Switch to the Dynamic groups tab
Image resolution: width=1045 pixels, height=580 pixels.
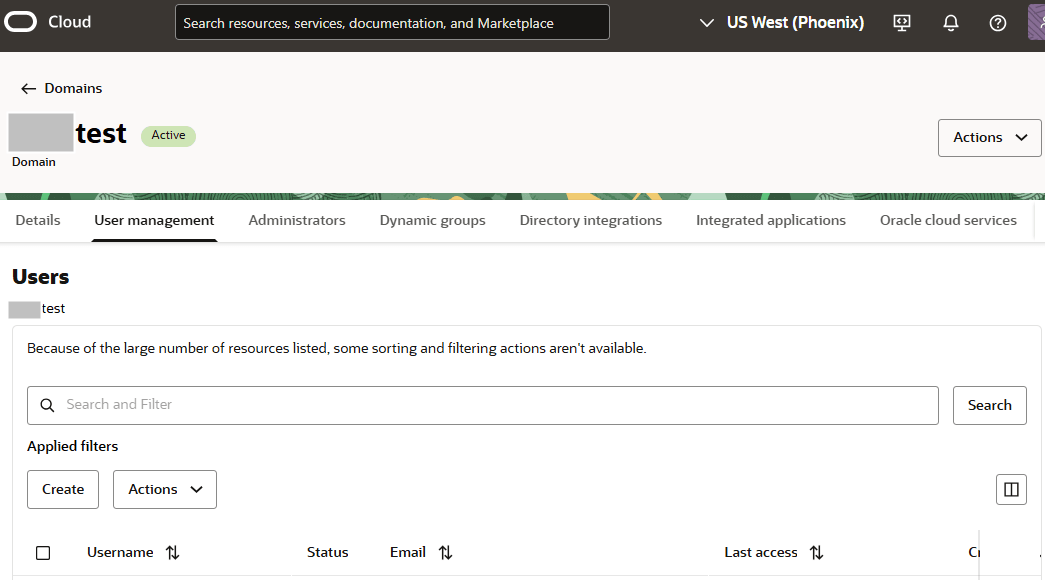click(432, 220)
